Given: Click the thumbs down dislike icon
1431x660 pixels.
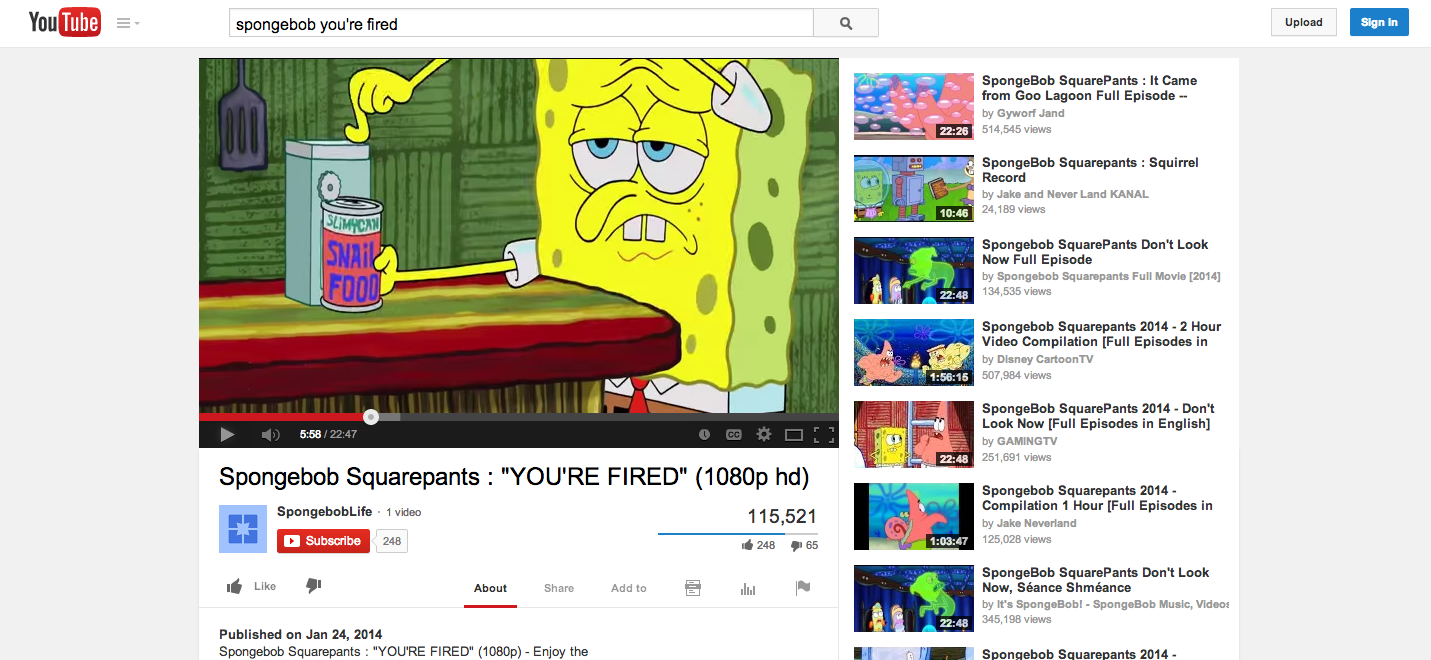Looking at the screenshot, I should tap(313, 586).
